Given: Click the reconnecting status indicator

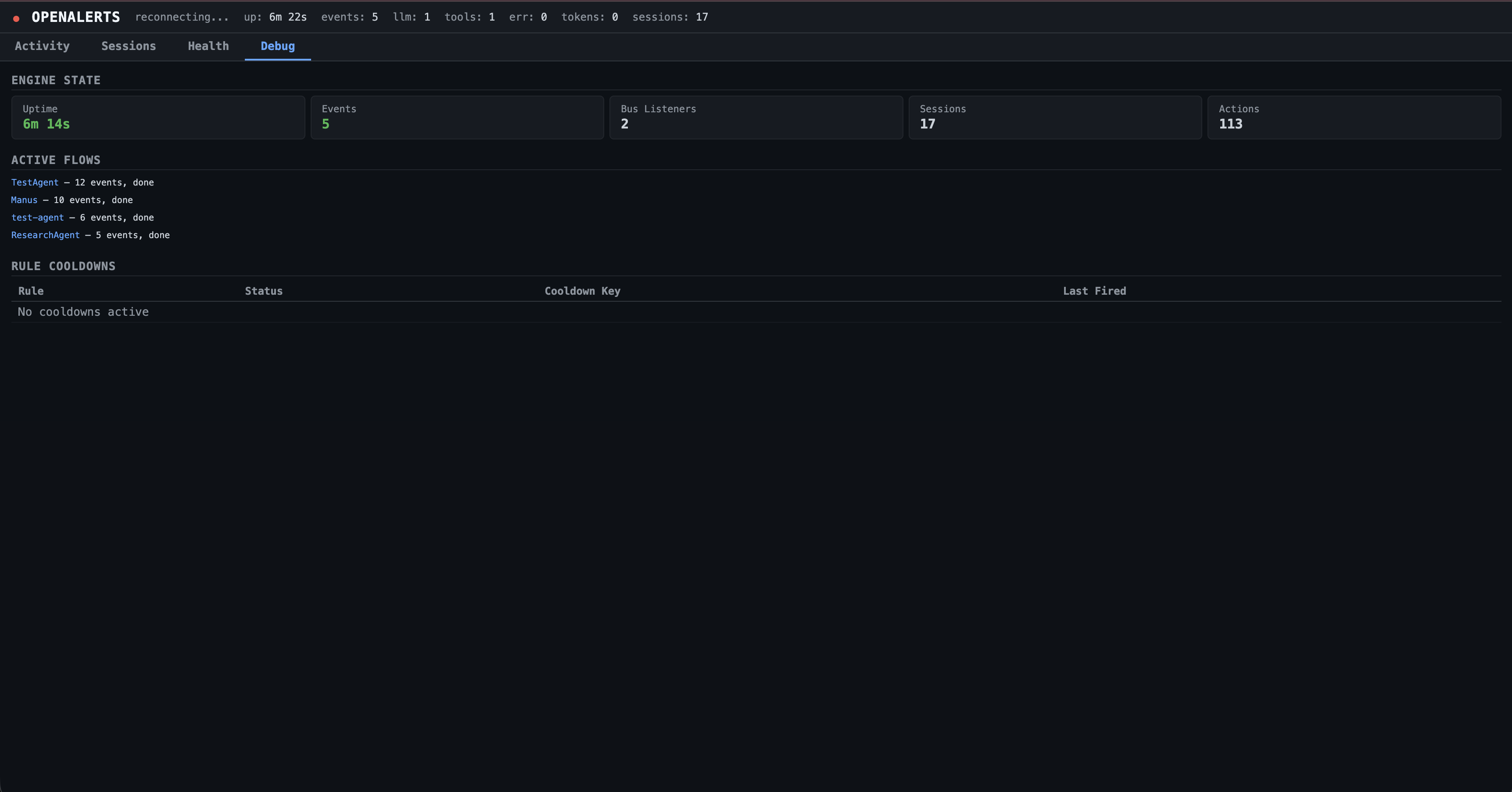Looking at the screenshot, I should point(181,17).
